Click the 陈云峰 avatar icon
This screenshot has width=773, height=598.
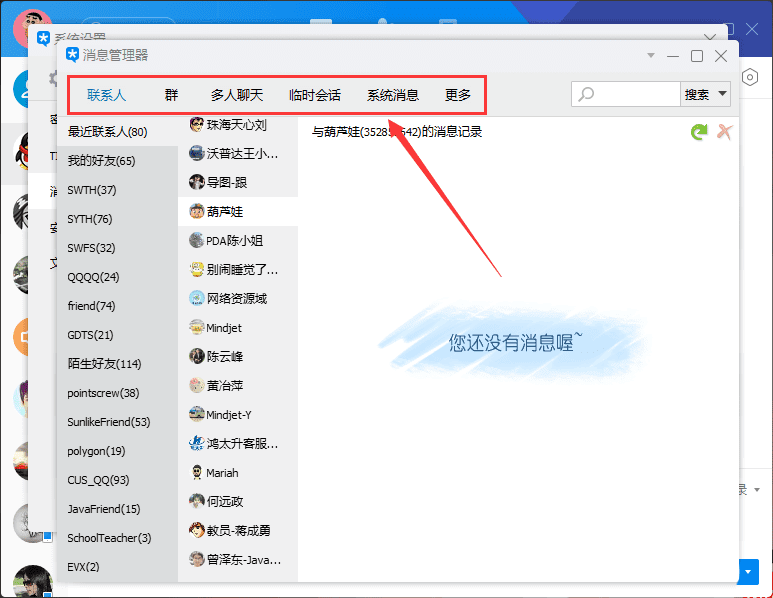click(197, 356)
